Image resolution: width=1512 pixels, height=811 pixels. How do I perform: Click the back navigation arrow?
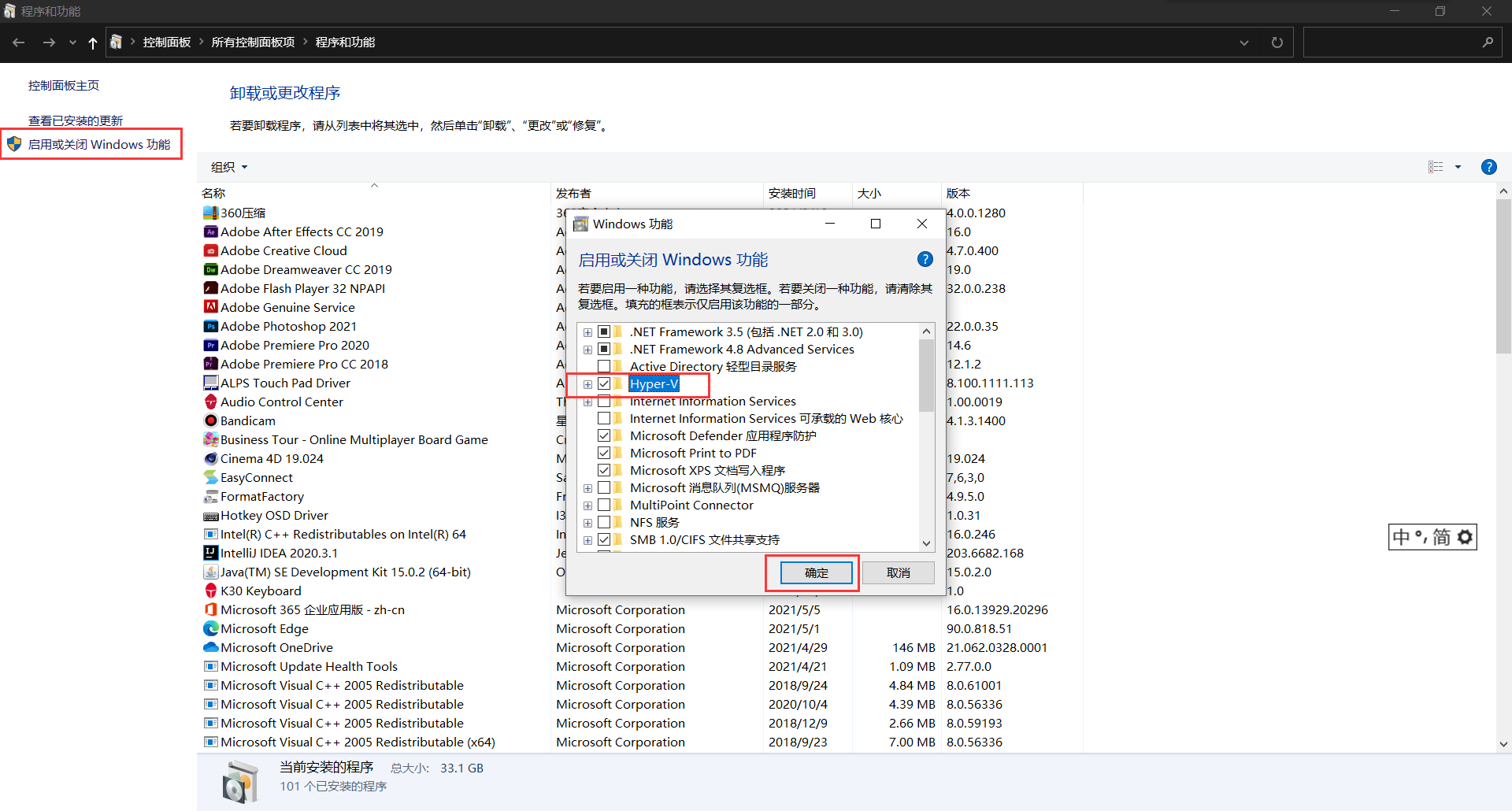click(19, 43)
